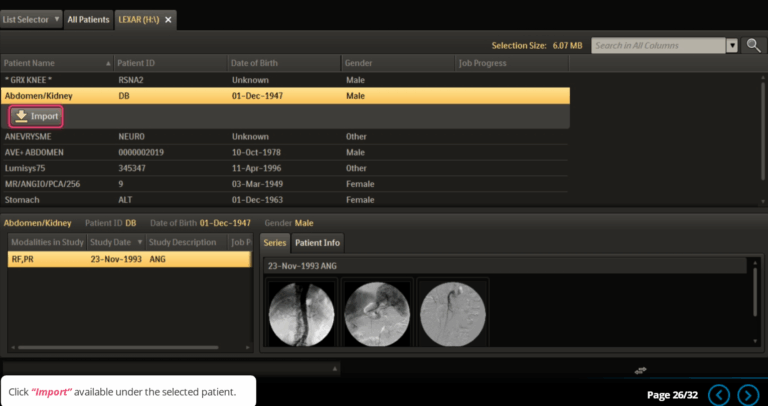
Task: Click patient ID RSNA2 cell
Action: click(129, 80)
